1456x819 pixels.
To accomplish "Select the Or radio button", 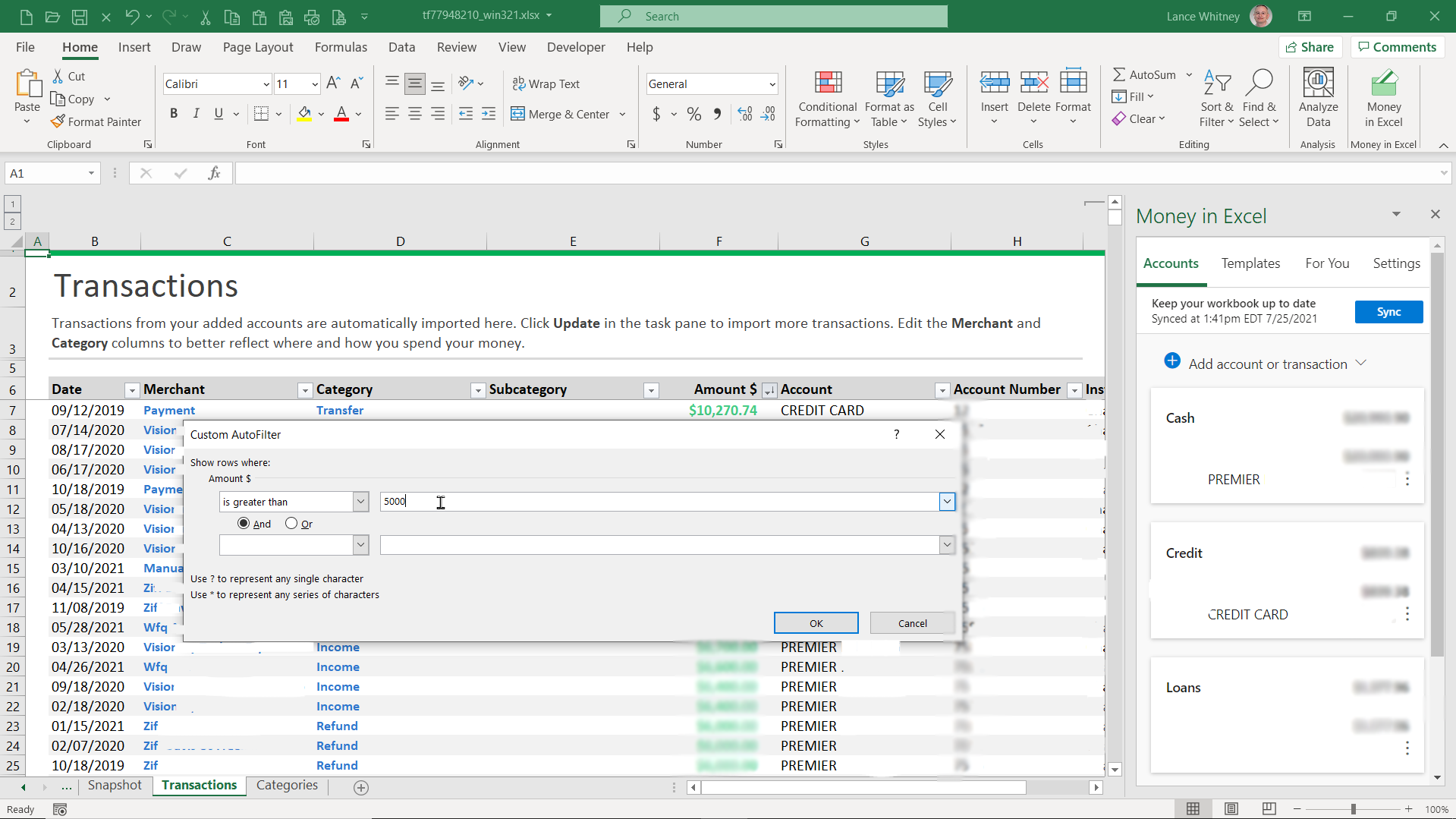I will [291, 523].
